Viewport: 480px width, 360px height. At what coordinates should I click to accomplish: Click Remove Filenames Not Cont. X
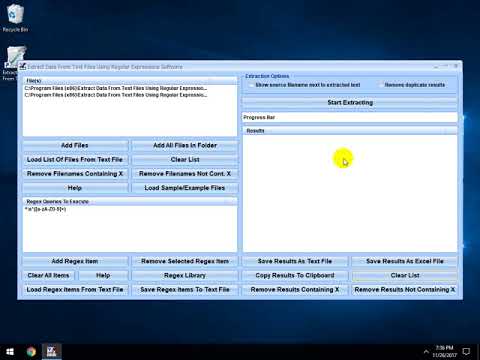click(x=185, y=174)
